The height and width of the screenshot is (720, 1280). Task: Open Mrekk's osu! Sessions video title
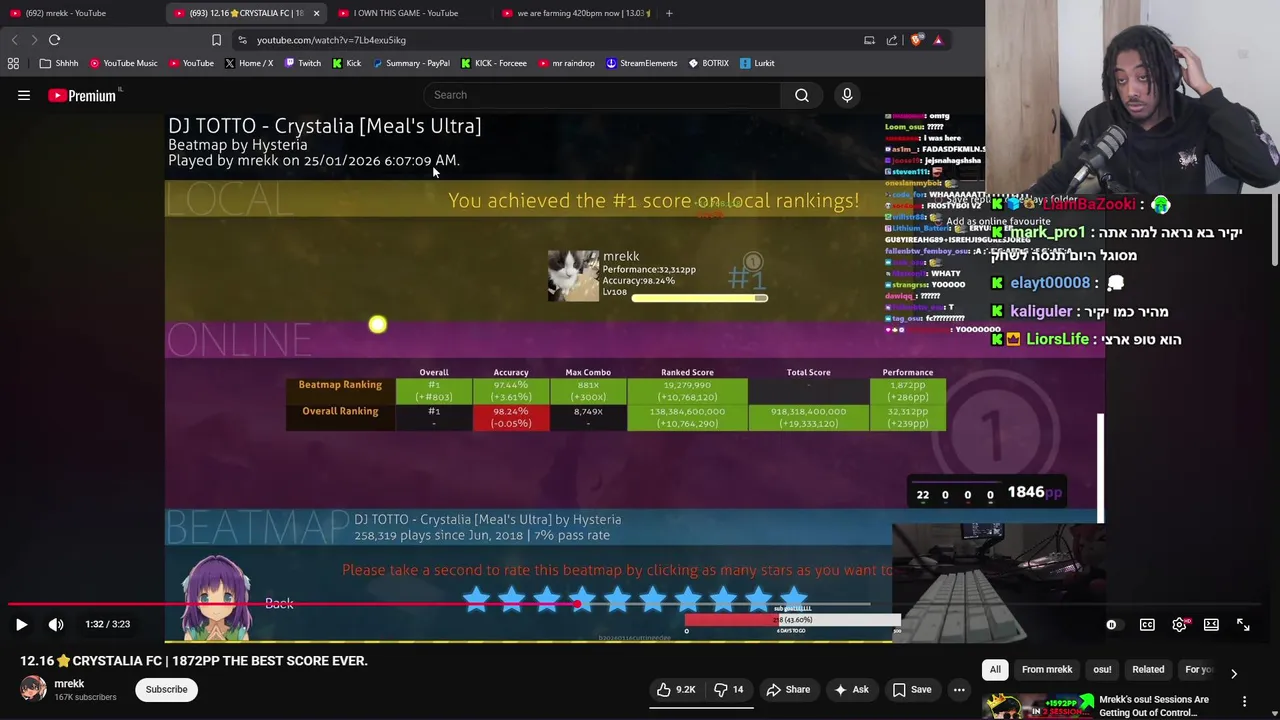[1154, 706]
